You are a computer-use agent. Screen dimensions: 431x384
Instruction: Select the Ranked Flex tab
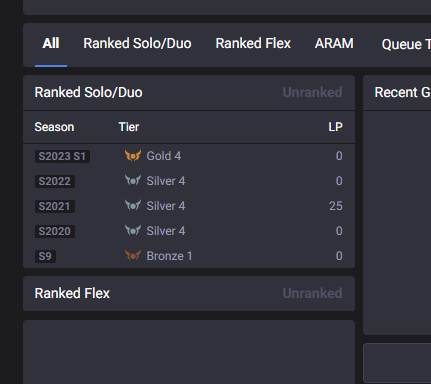pos(253,43)
